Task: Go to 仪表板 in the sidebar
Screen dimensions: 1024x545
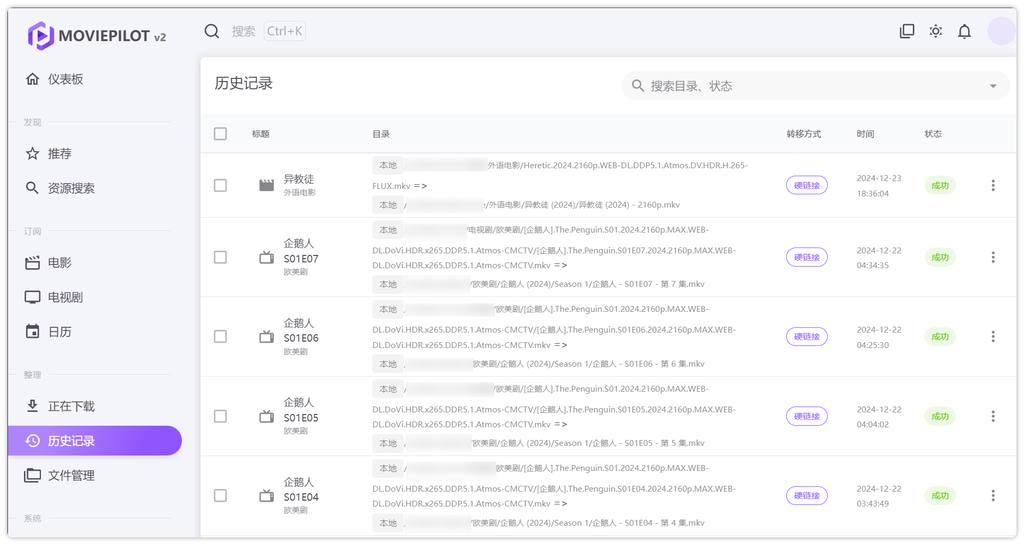Action: click(66, 79)
